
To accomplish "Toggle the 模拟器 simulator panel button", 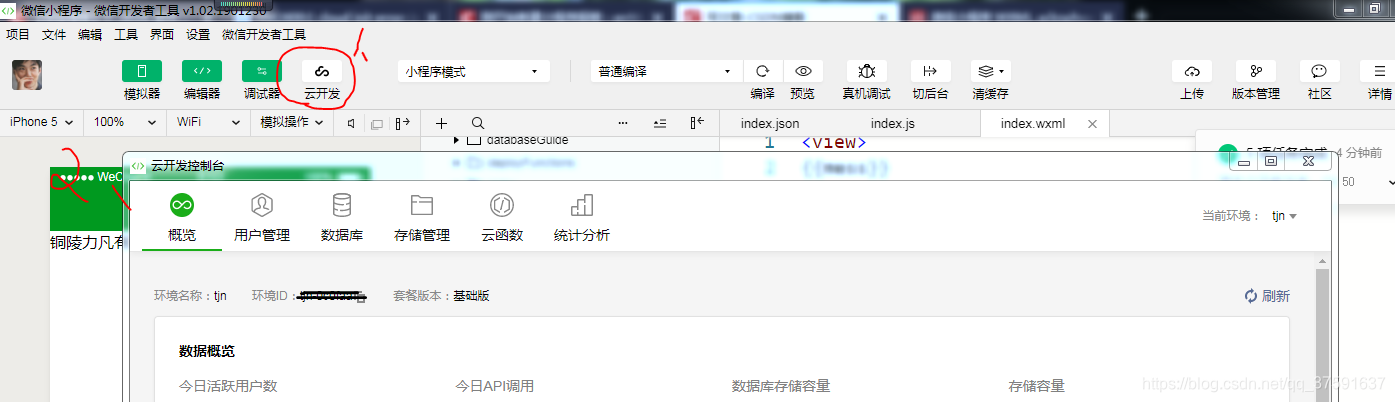I will 142,72.
